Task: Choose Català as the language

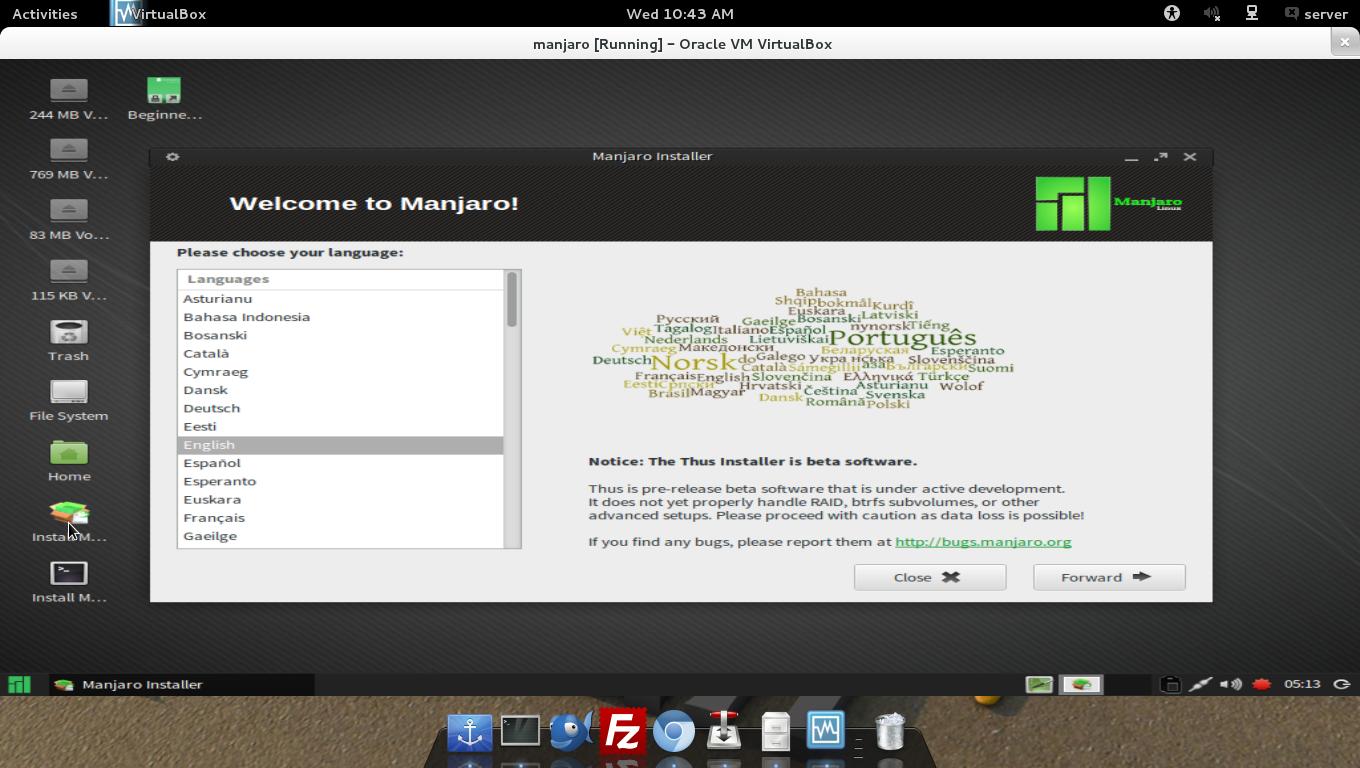Action: (341, 353)
